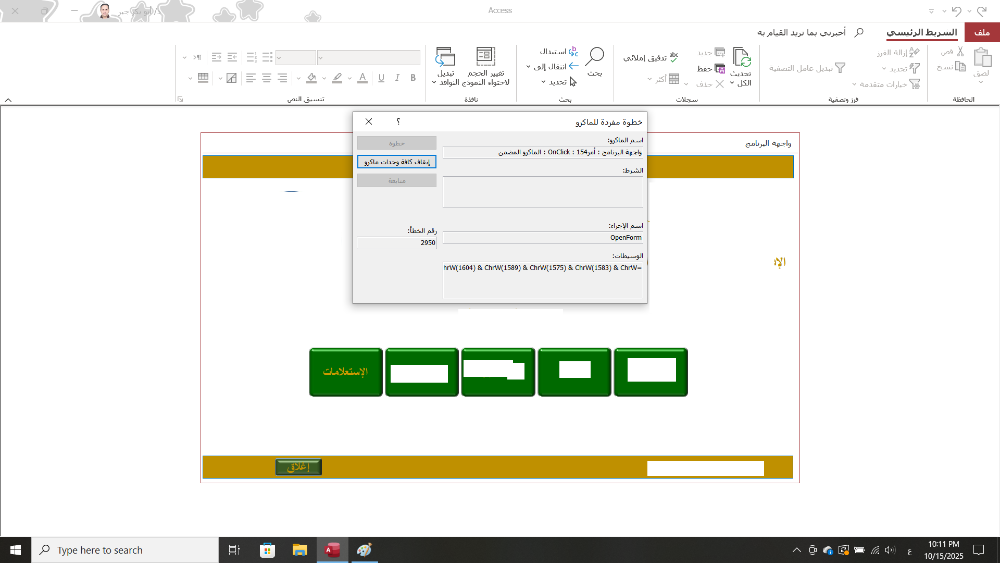The width and height of the screenshot is (1000, 563).
Task: Click the Spelling check icon
Action: 673,58
